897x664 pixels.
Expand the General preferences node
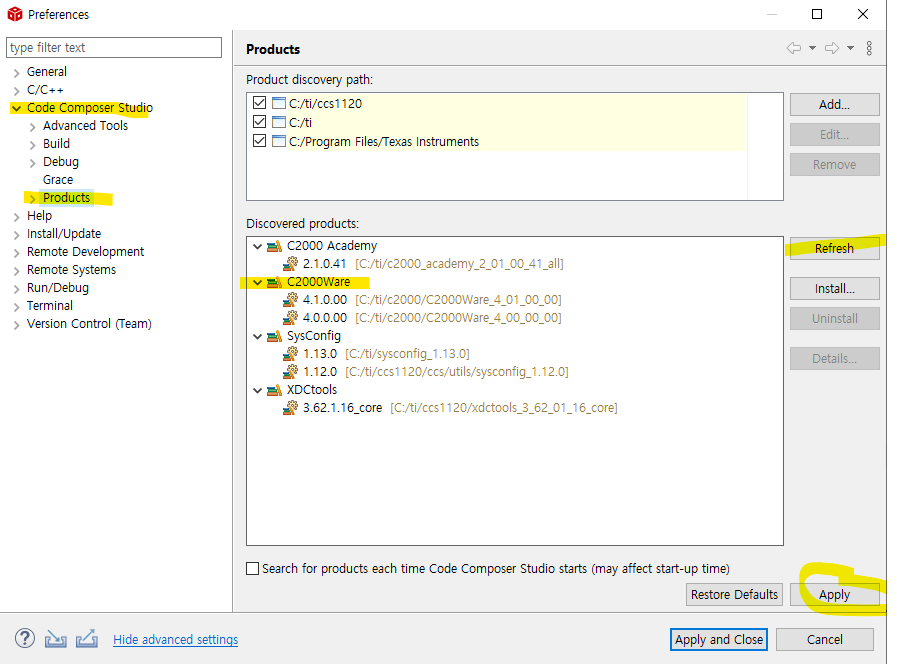point(16,73)
